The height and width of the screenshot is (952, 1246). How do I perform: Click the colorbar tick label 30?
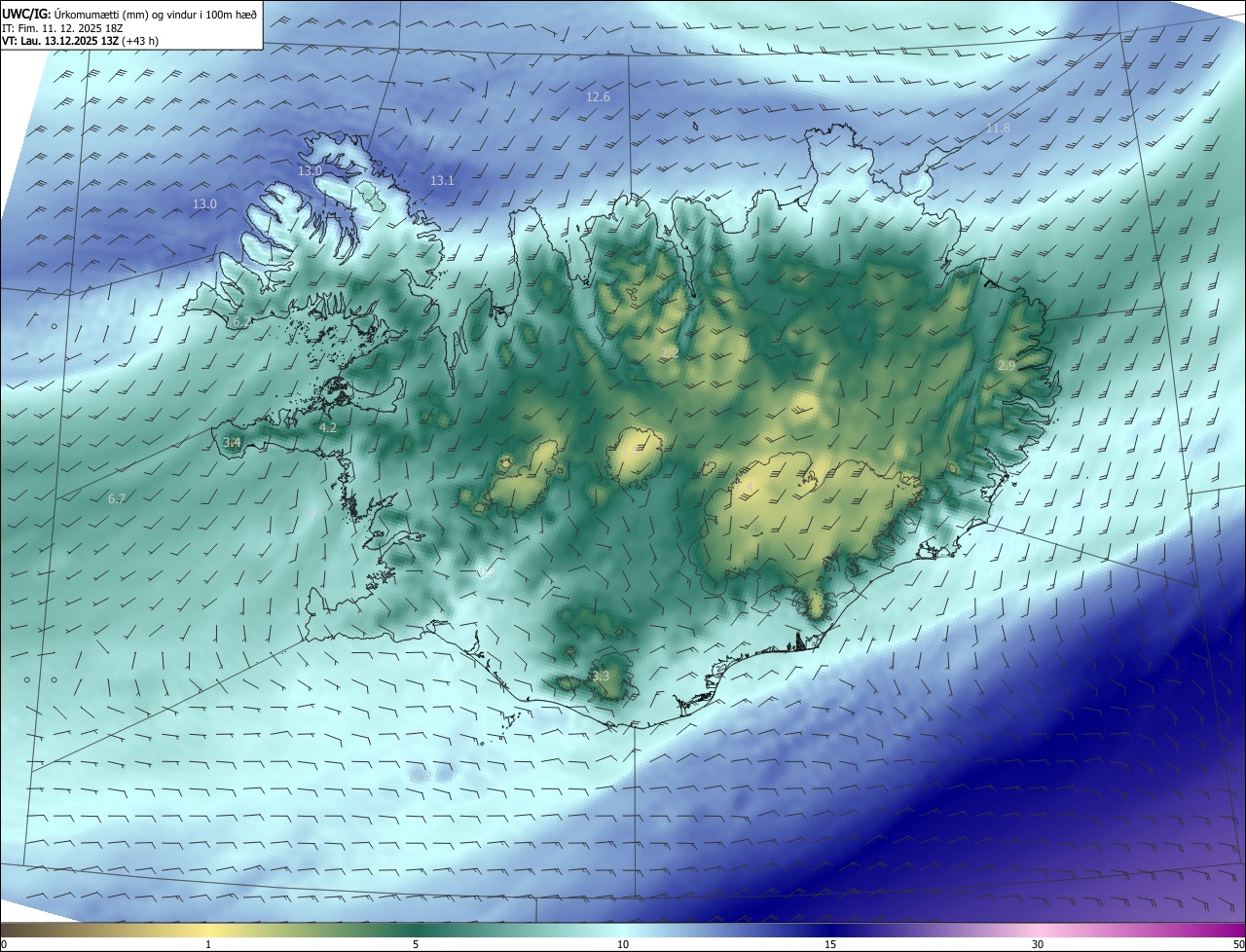(1038, 944)
